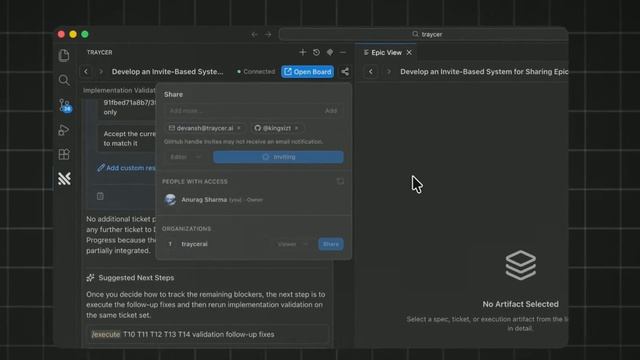Go forward with Epic View right chevron
Image resolution: width=640 pixels, height=360 pixels.
point(389,72)
